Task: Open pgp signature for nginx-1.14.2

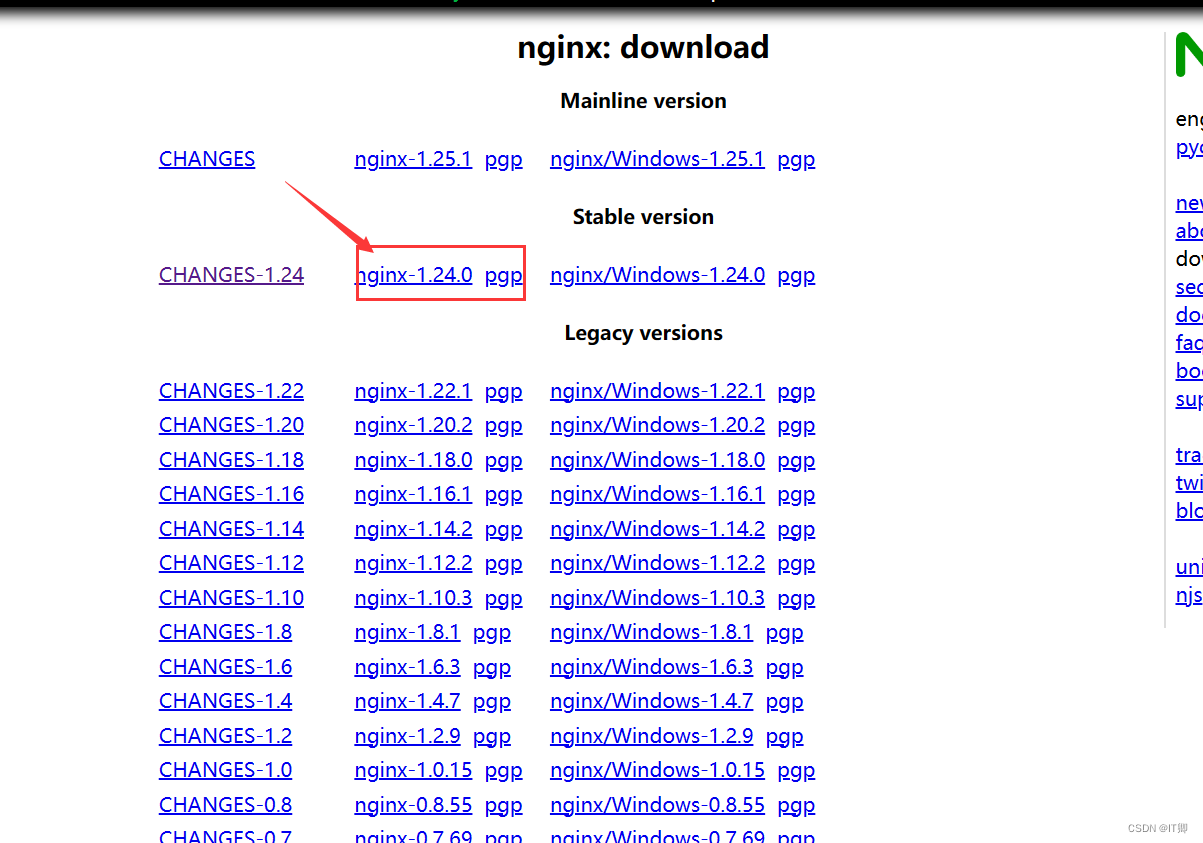Action: [x=504, y=529]
